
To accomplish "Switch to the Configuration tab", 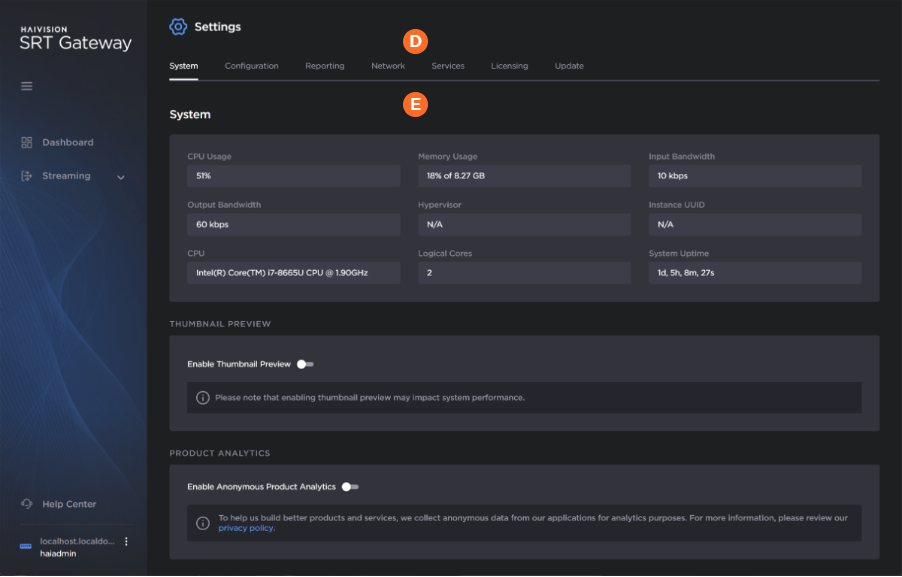I will (x=251, y=66).
